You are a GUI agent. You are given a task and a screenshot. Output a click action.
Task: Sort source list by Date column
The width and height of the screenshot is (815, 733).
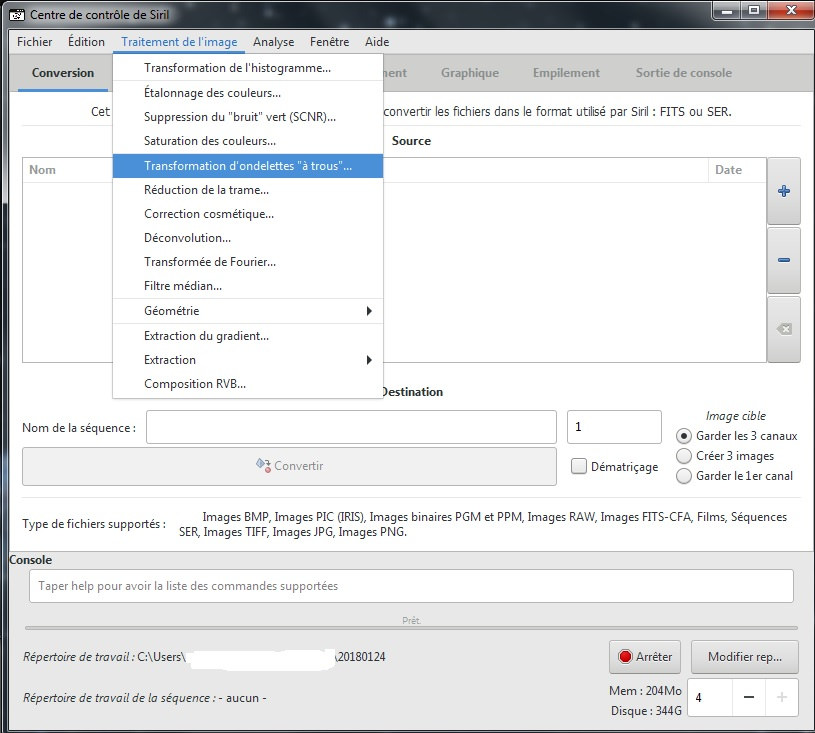coord(737,170)
